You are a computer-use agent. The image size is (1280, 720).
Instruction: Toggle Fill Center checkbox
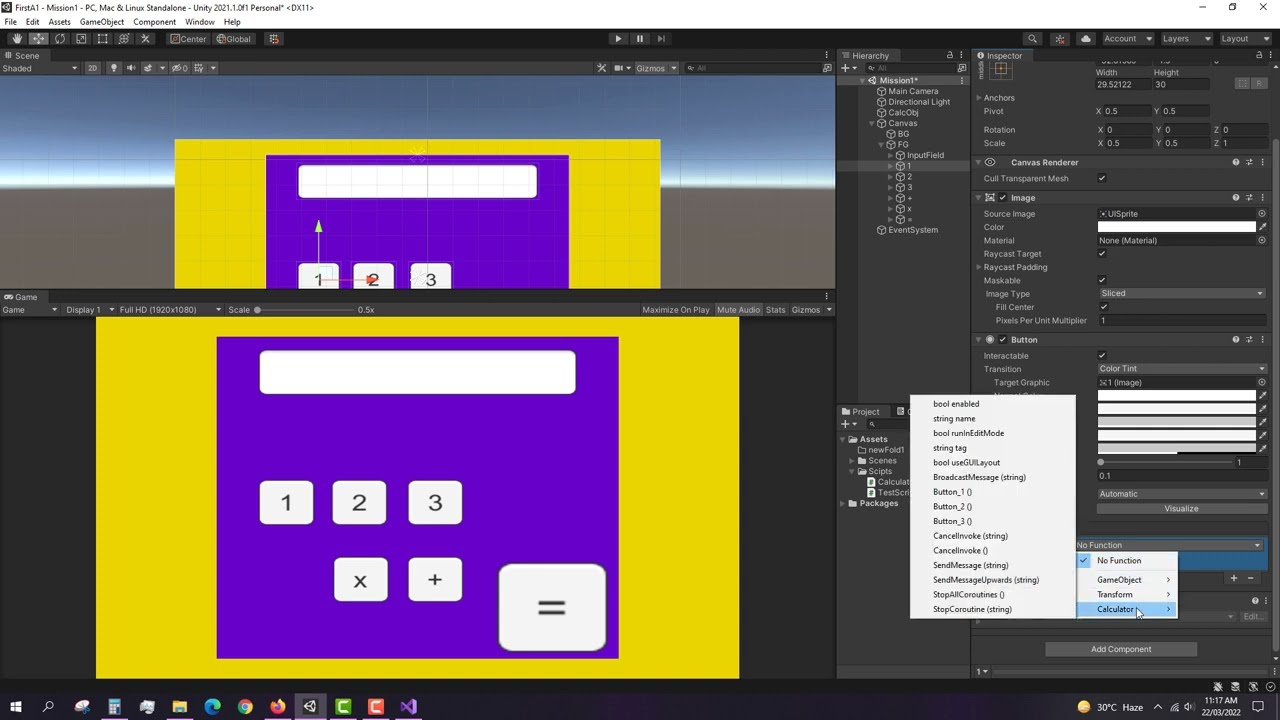[x=1102, y=307]
